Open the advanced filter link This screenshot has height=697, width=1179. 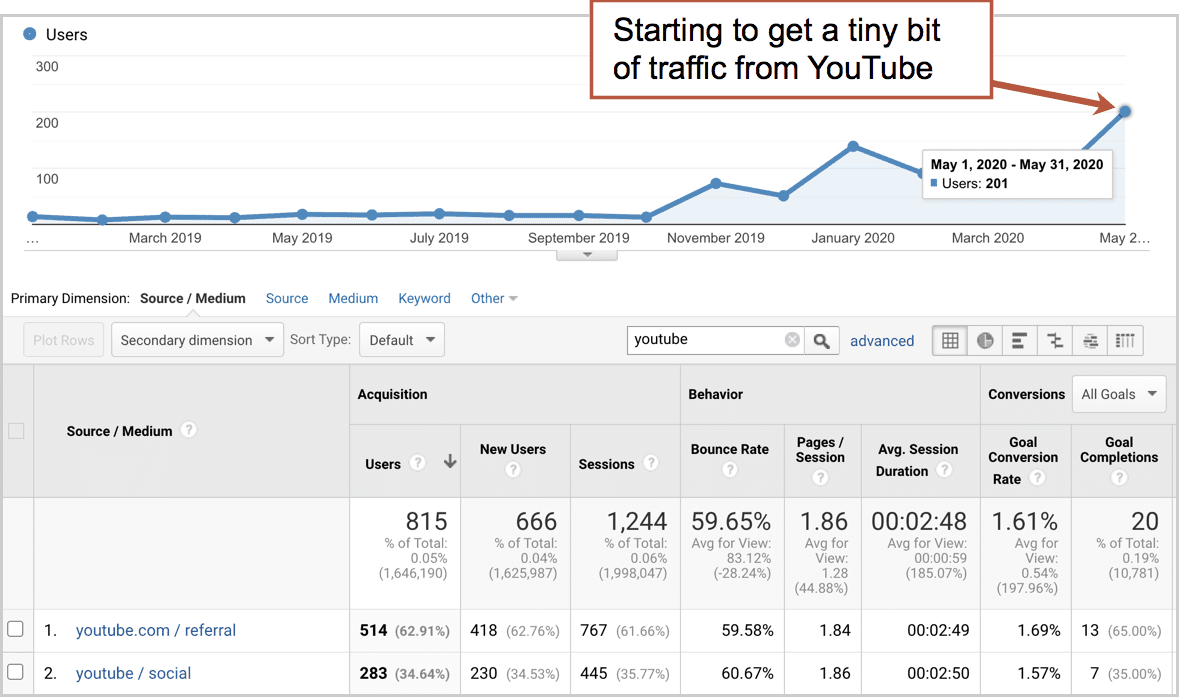[882, 341]
